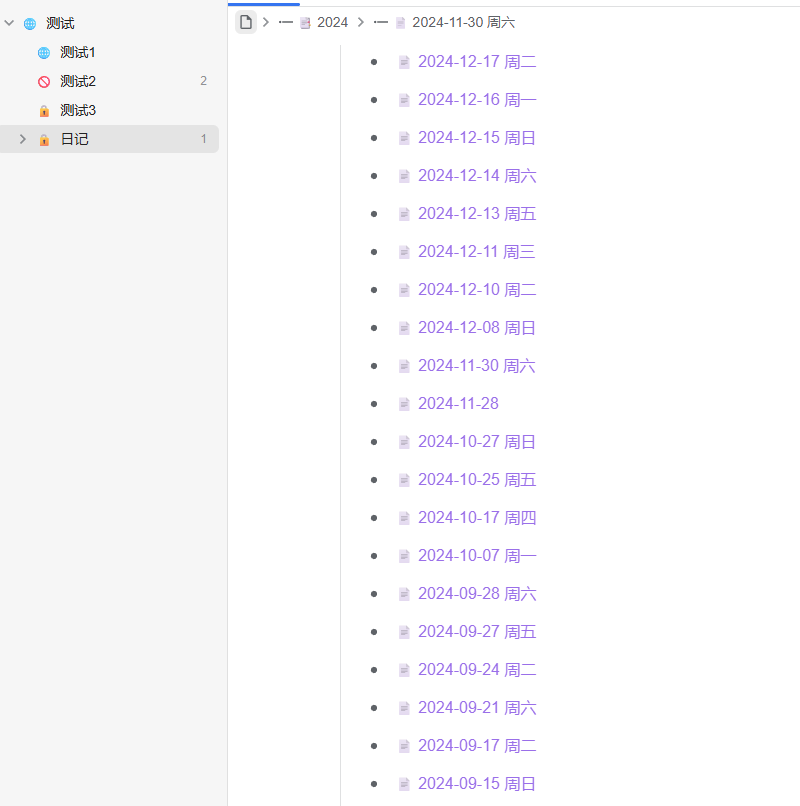
Task: Click the count badge 2 on 测试2
Action: [204, 81]
